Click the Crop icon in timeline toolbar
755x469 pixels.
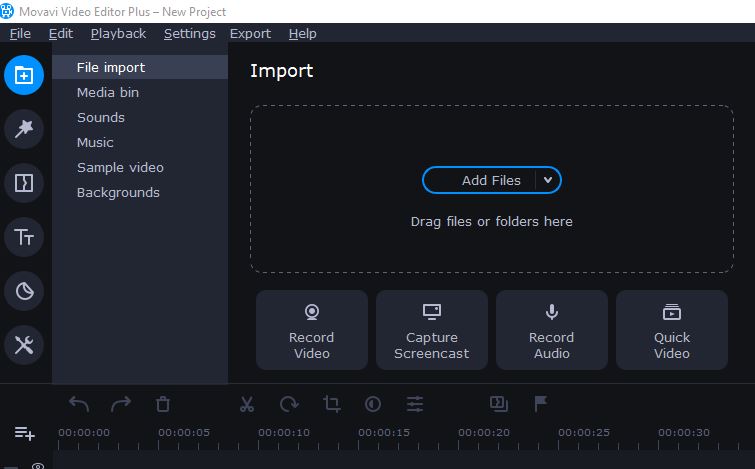point(331,404)
